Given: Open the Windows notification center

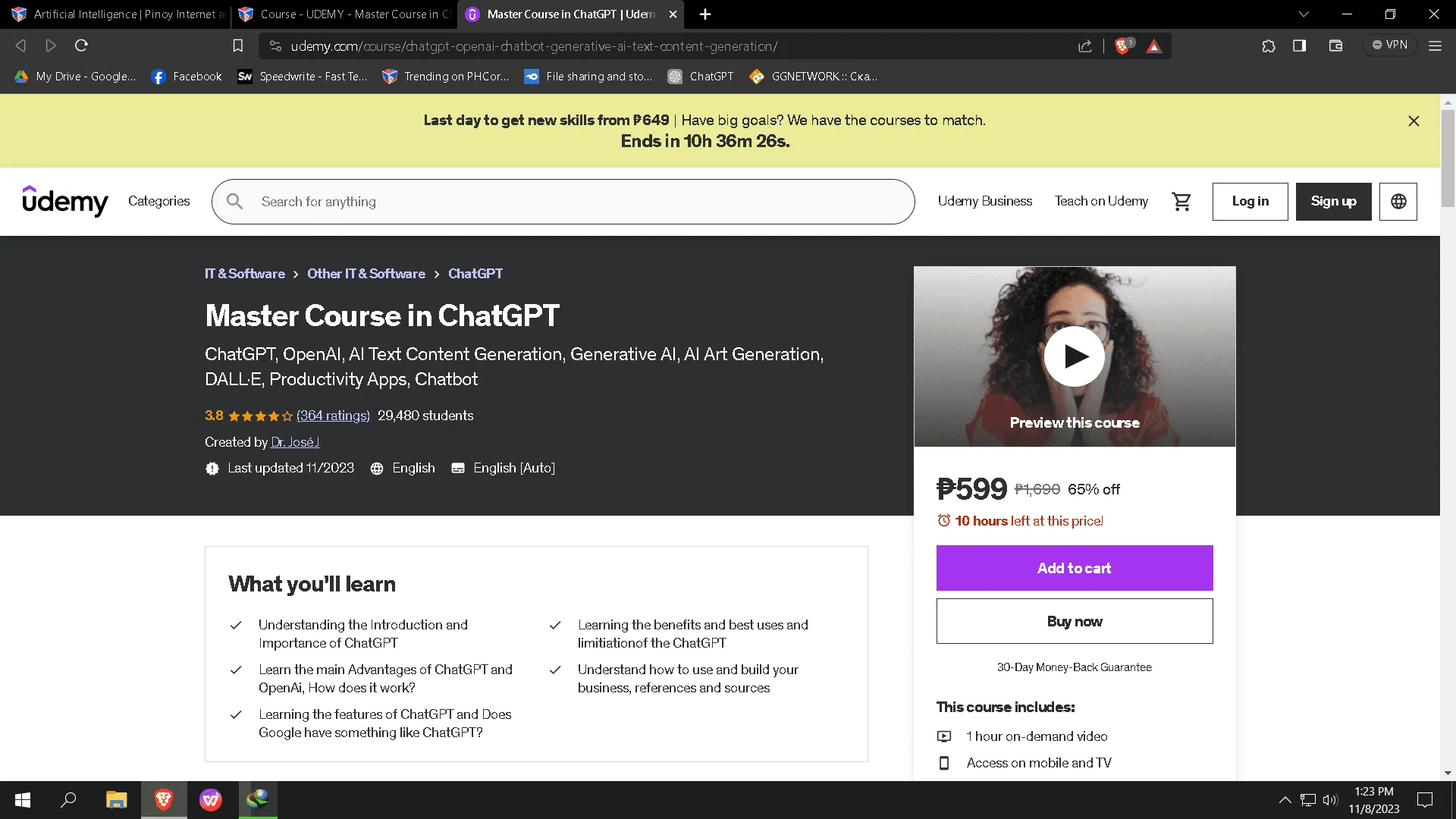Looking at the screenshot, I should 1425,800.
